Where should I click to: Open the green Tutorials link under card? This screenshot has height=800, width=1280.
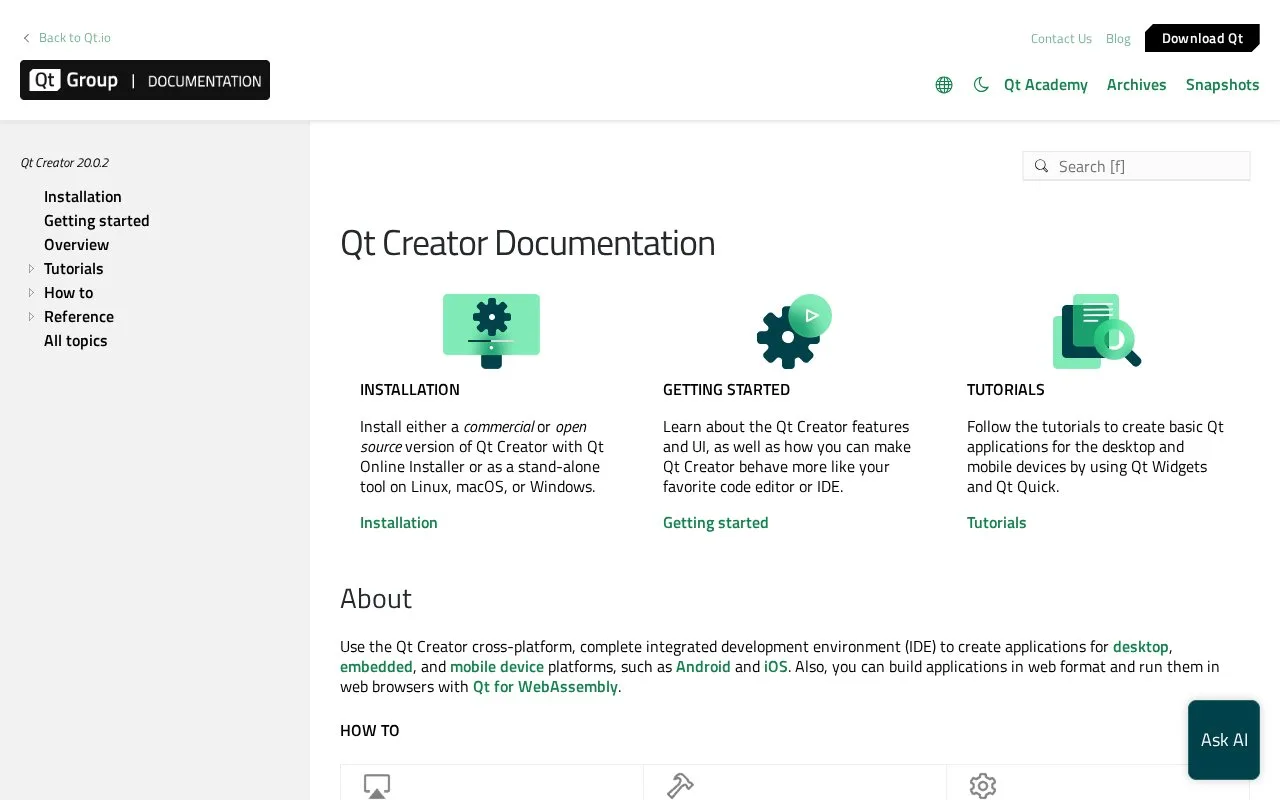click(x=997, y=522)
